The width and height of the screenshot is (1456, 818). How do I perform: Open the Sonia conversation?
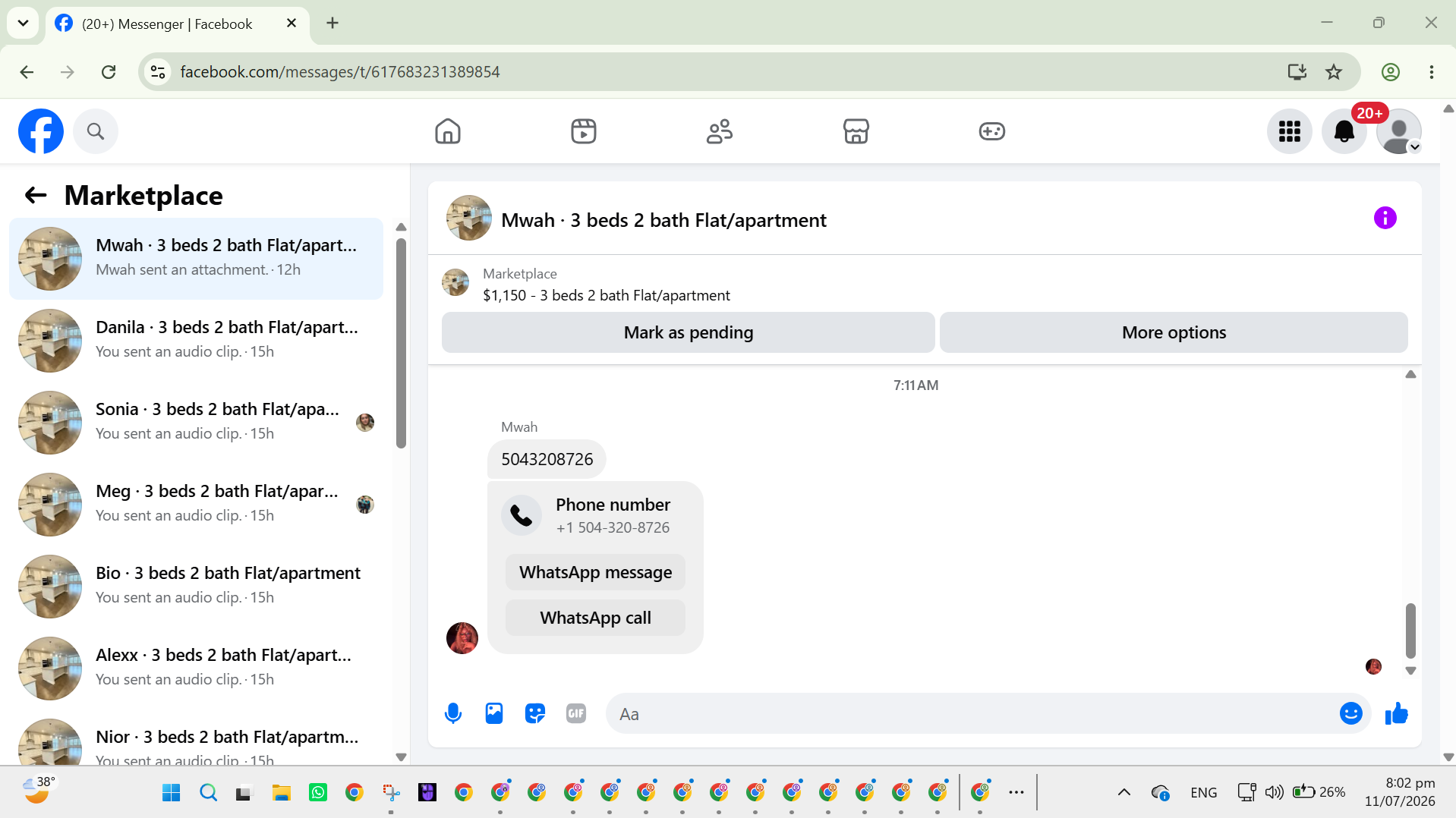click(x=196, y=423)
